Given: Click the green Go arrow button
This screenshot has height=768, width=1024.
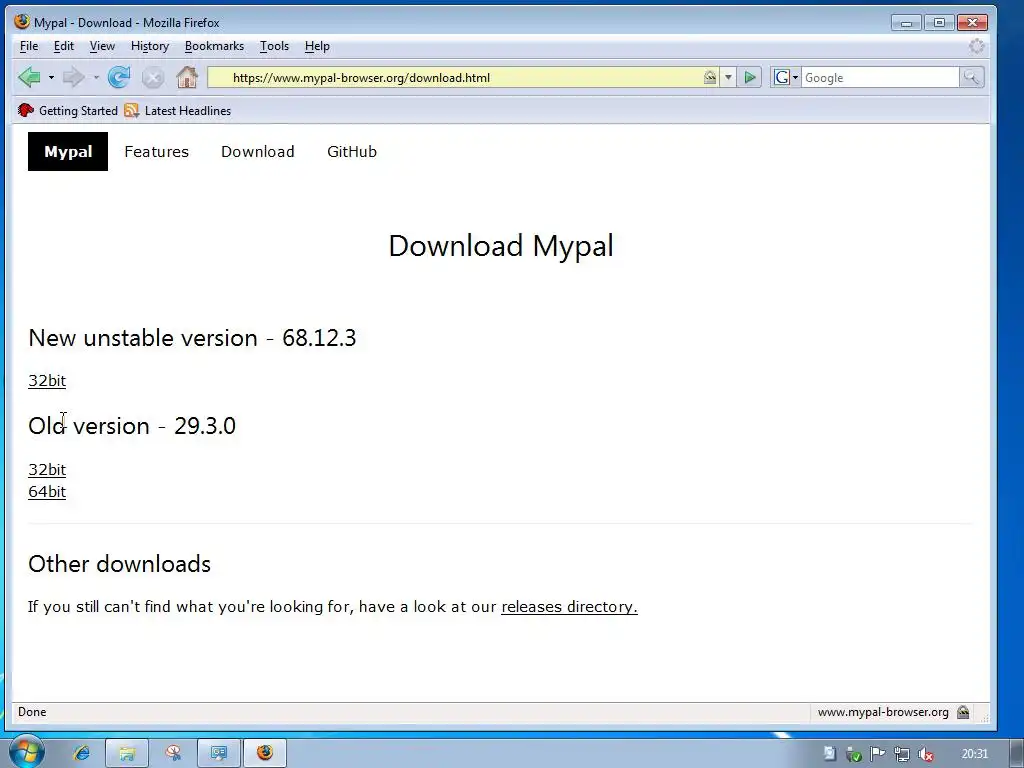Looking at the screenshot, I should (750, 78).
